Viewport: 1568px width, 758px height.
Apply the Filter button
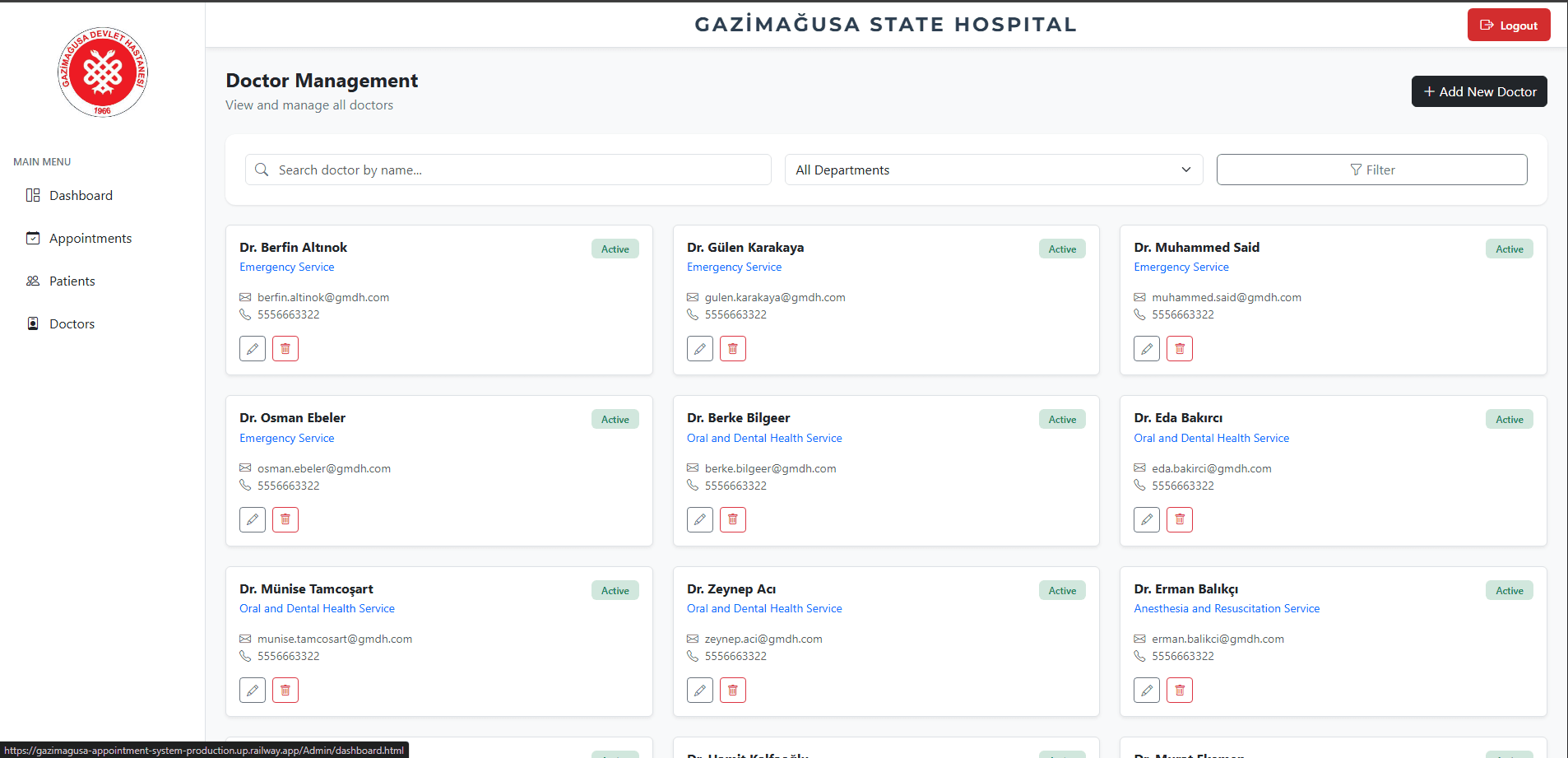pos(1371,170)
